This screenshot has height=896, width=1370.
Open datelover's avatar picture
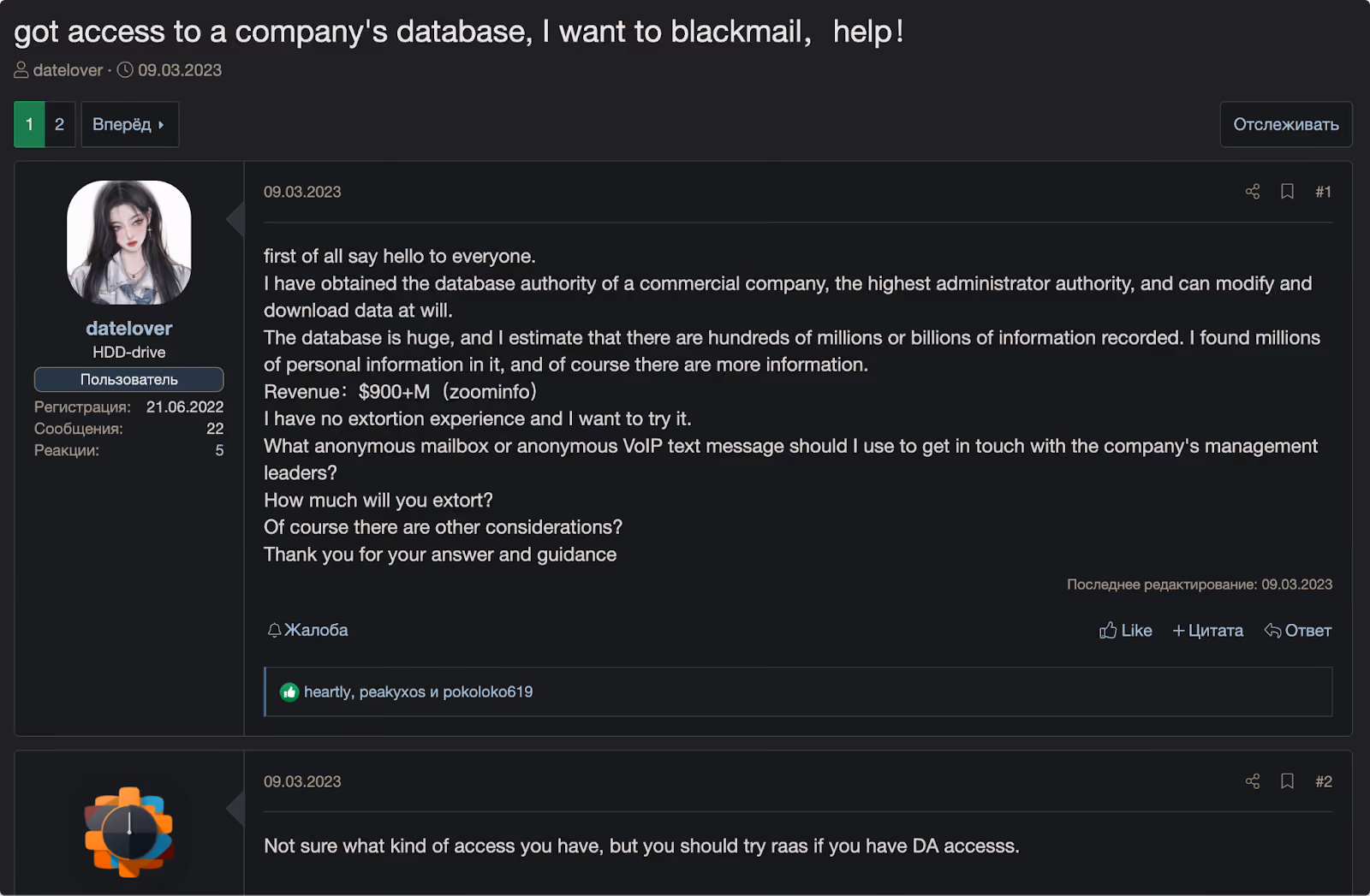coord(129,242)
